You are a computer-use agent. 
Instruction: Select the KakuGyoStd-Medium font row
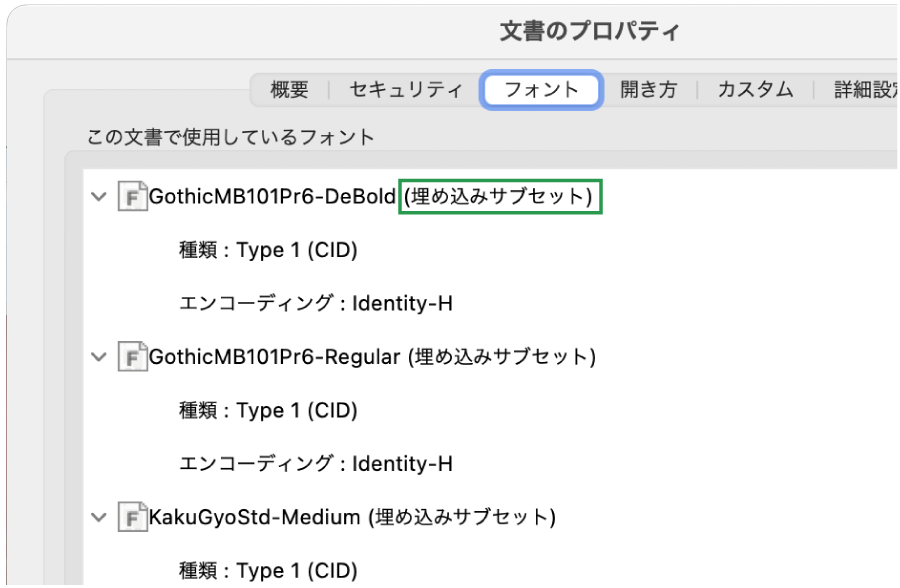tap(352, 517)
